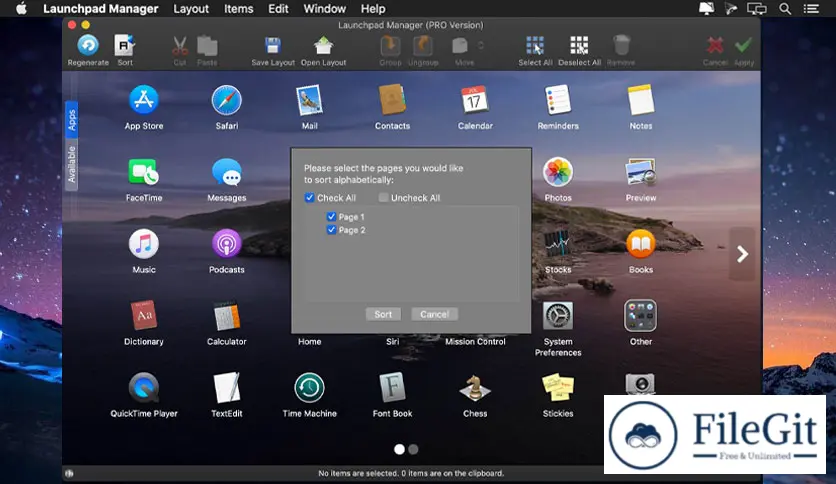The height and width of the screenshot is (484, 836).
Task: Open the Edit menu
Action: click(278, 9)
